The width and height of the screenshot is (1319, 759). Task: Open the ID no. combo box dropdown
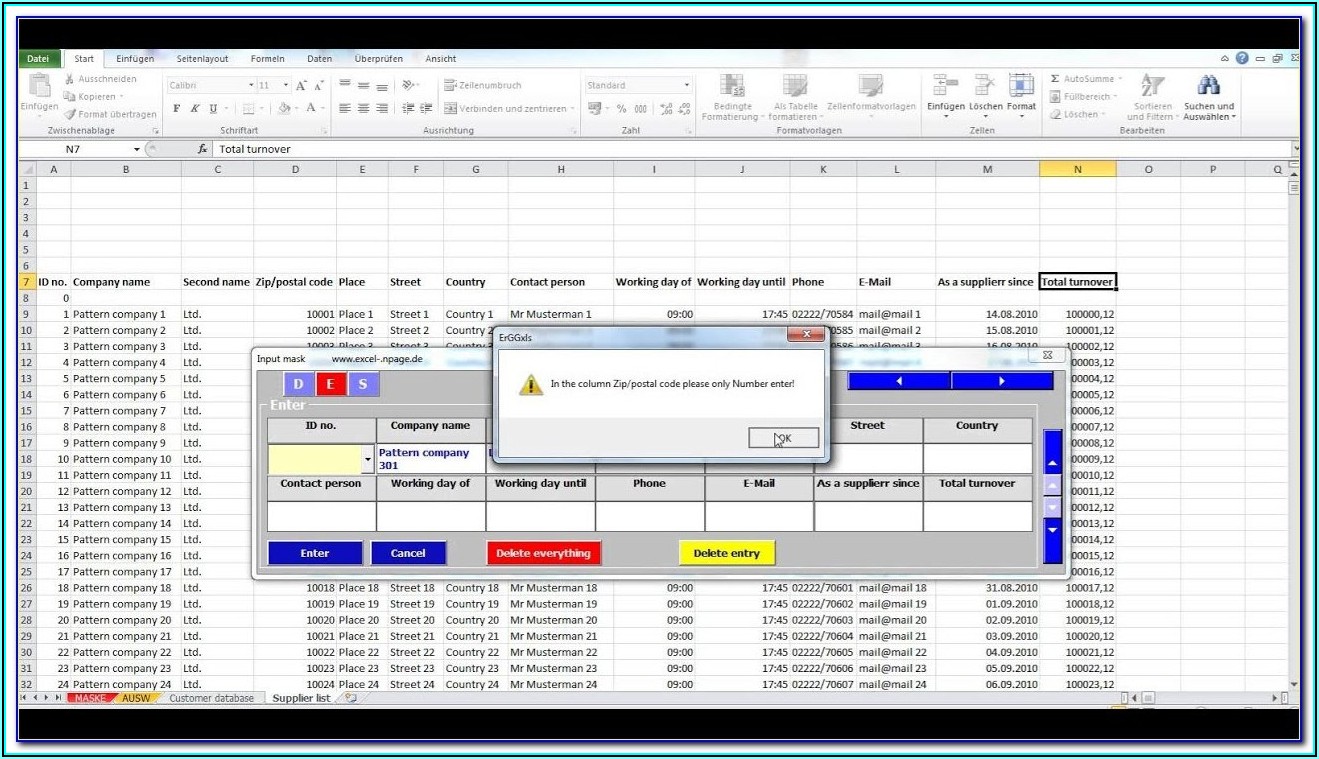point(368,460)
